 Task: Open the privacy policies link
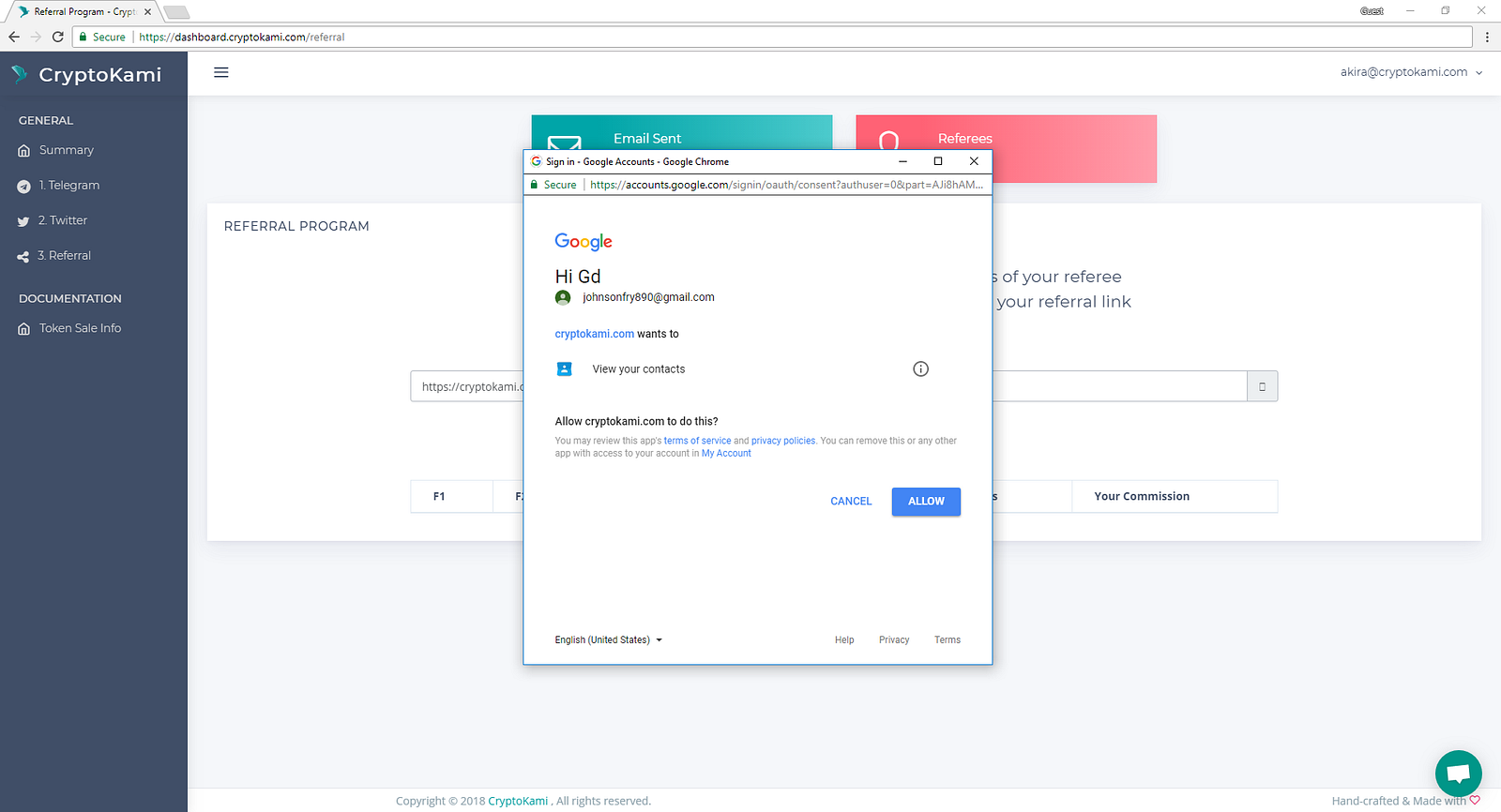pyautogui.click(x=783, y=441)
